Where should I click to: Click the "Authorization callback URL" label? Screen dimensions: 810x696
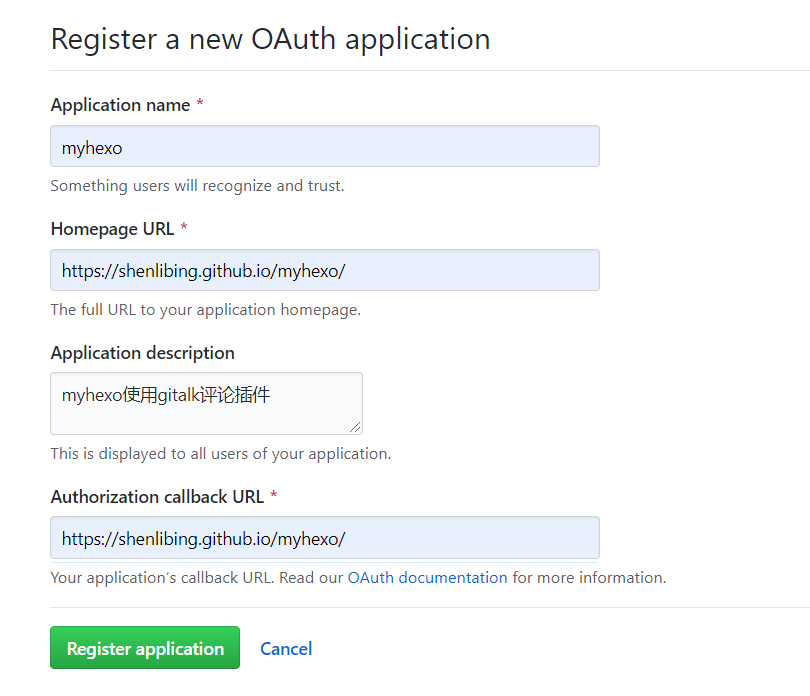click(x=157, y=497)
